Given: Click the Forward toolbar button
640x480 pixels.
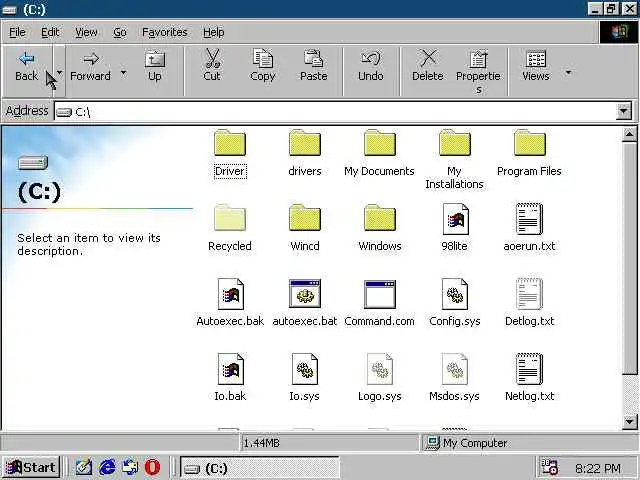Looking at the screenshot, I should (91, 68).
